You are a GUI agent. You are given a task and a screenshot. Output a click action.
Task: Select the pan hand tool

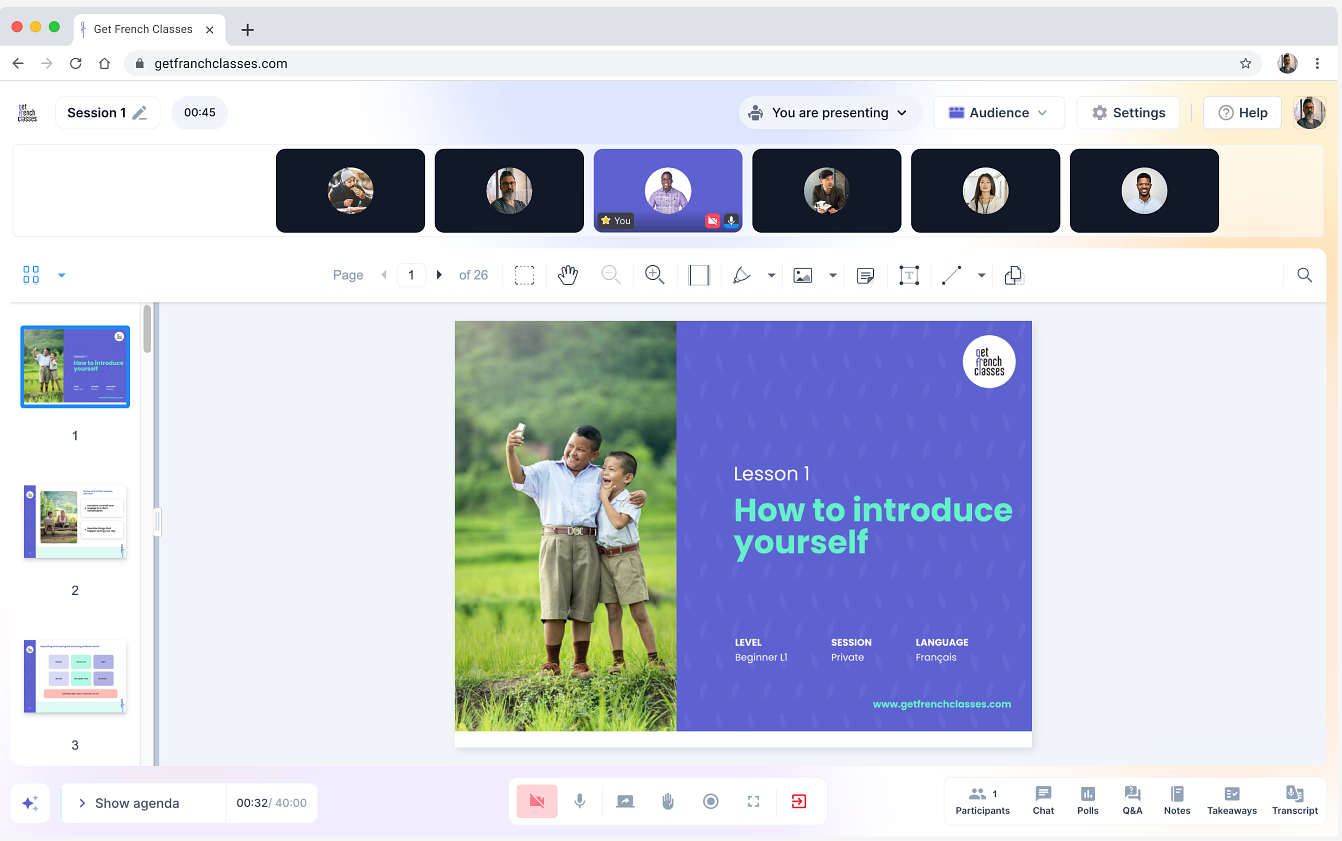(x=568, y=275)
